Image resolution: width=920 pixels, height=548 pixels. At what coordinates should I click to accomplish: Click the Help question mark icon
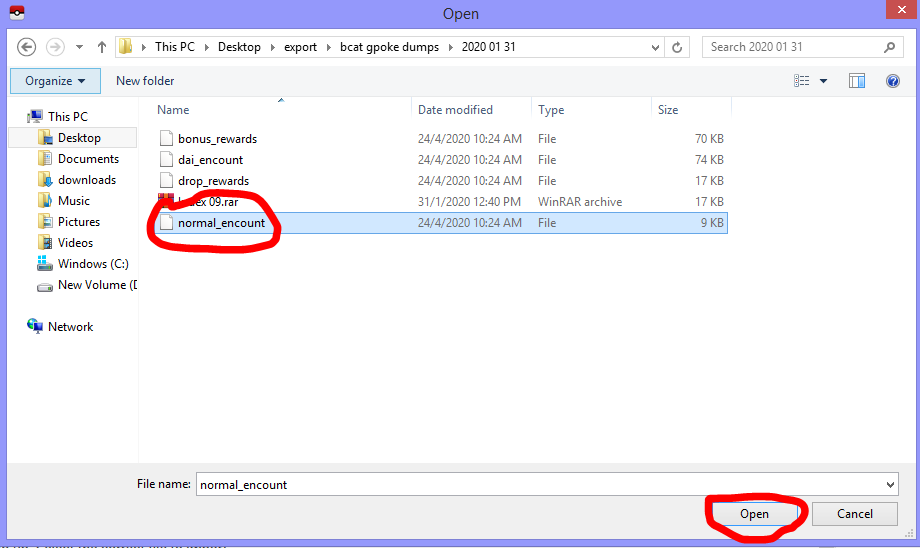[893, 81]
